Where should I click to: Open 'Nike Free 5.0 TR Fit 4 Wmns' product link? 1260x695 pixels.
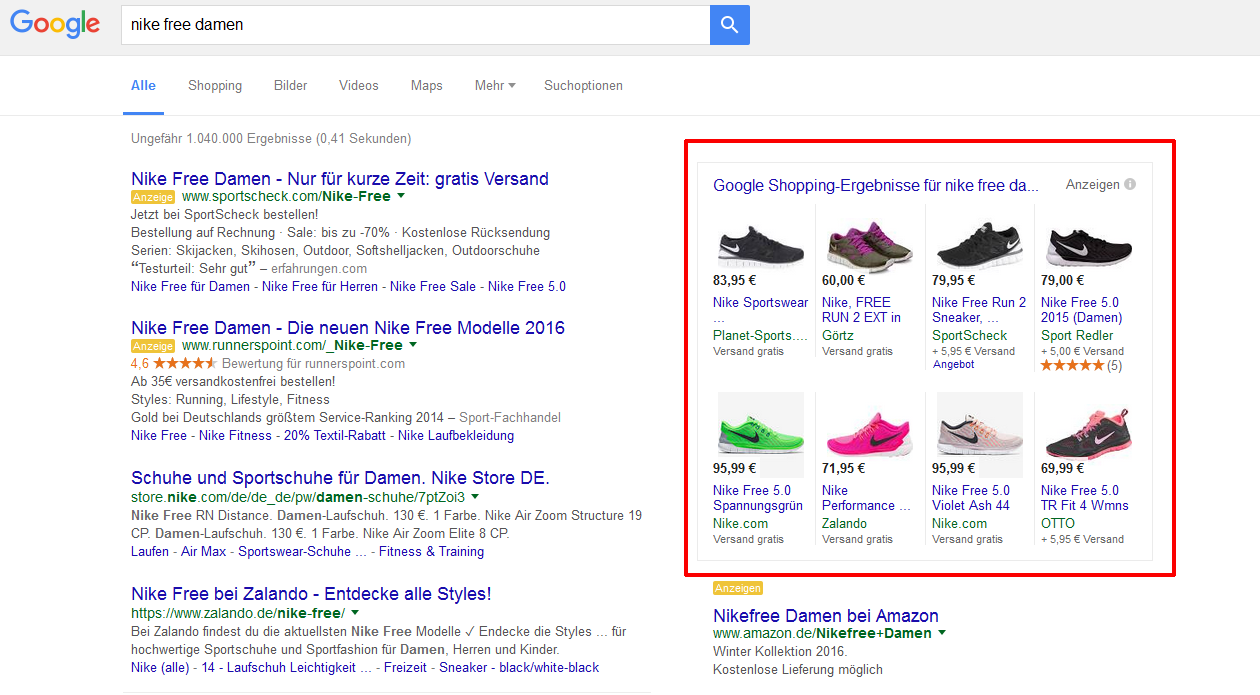pos(1085,498)
